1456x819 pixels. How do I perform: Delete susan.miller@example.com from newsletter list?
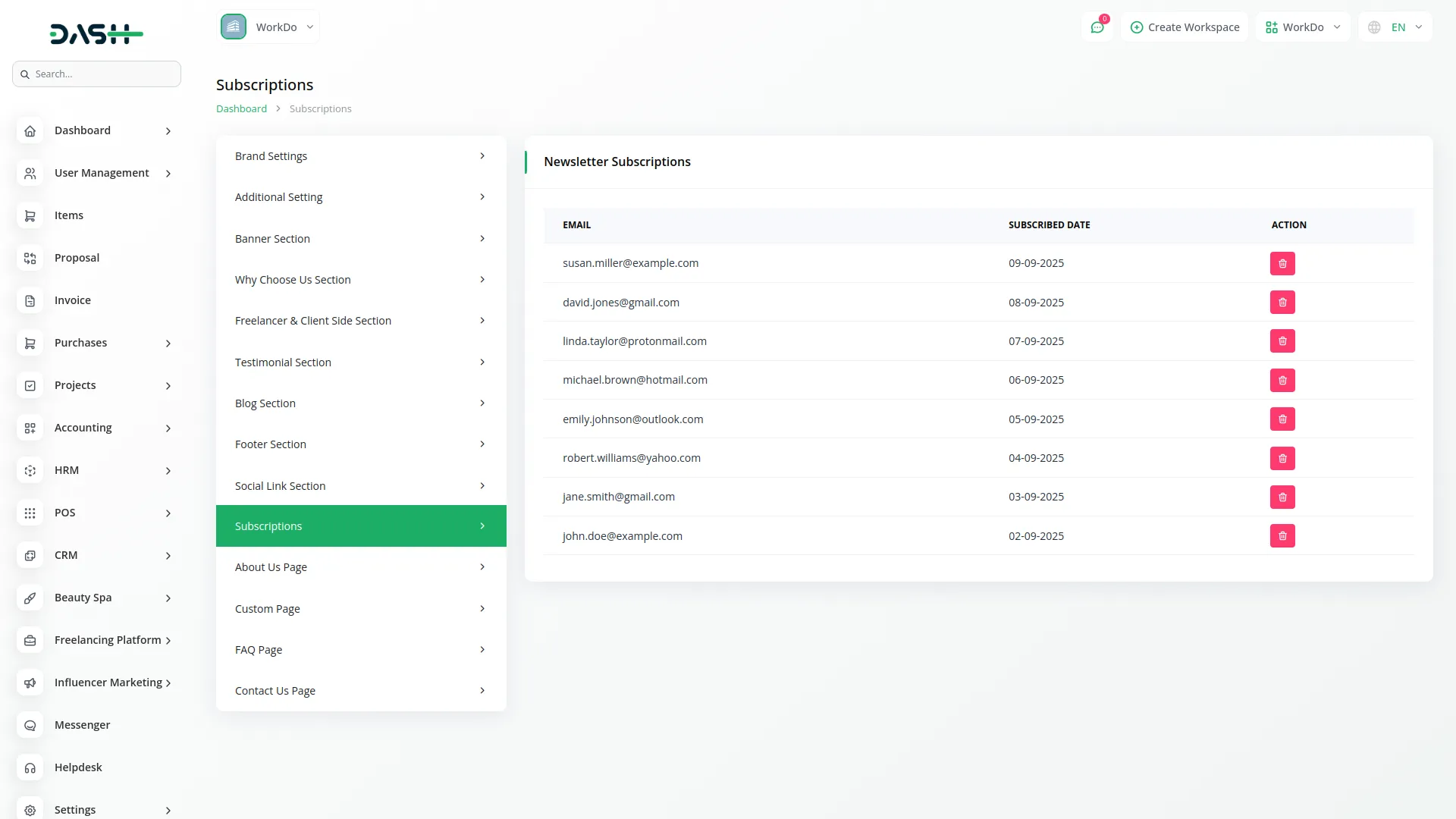point(1282,263)
